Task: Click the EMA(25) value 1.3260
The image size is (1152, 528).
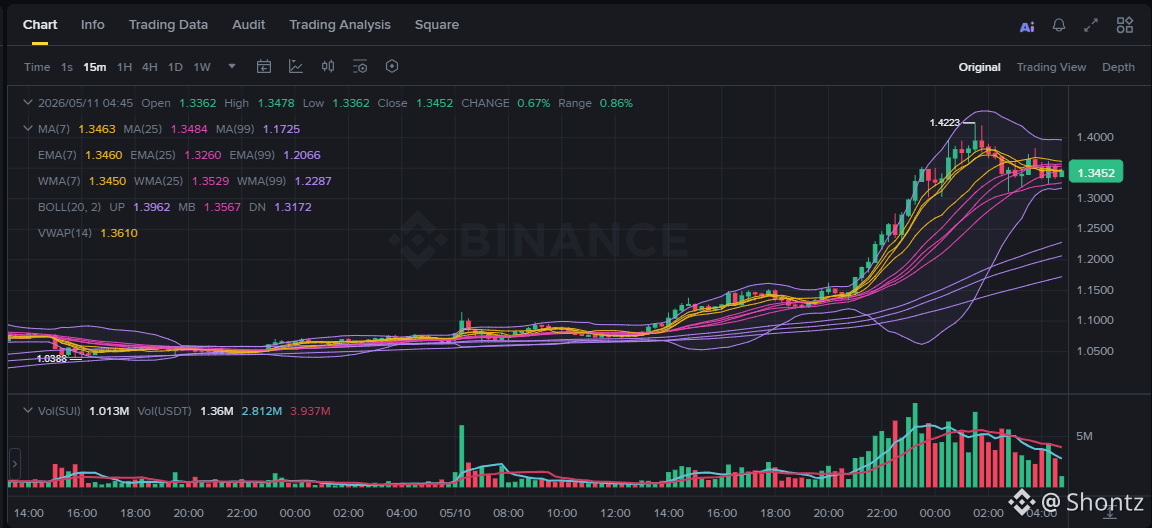Action: (x=203, y=155)
